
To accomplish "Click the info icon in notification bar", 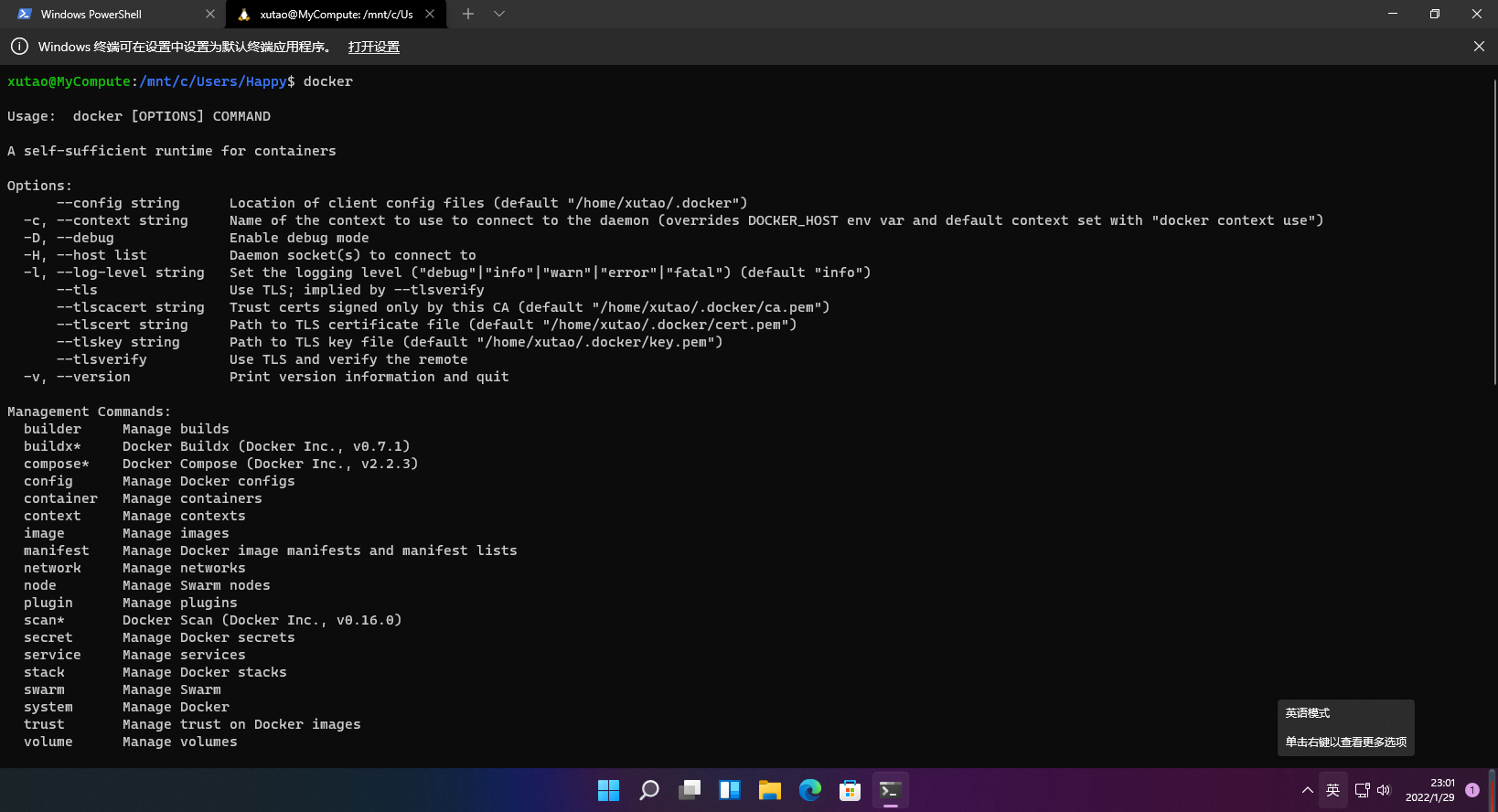I will click(x=19, y=47).
